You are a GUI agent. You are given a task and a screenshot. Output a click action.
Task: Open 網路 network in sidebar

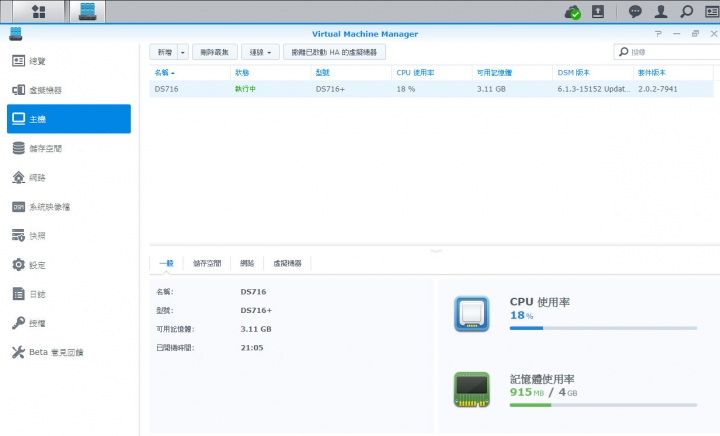coord(69,177)
